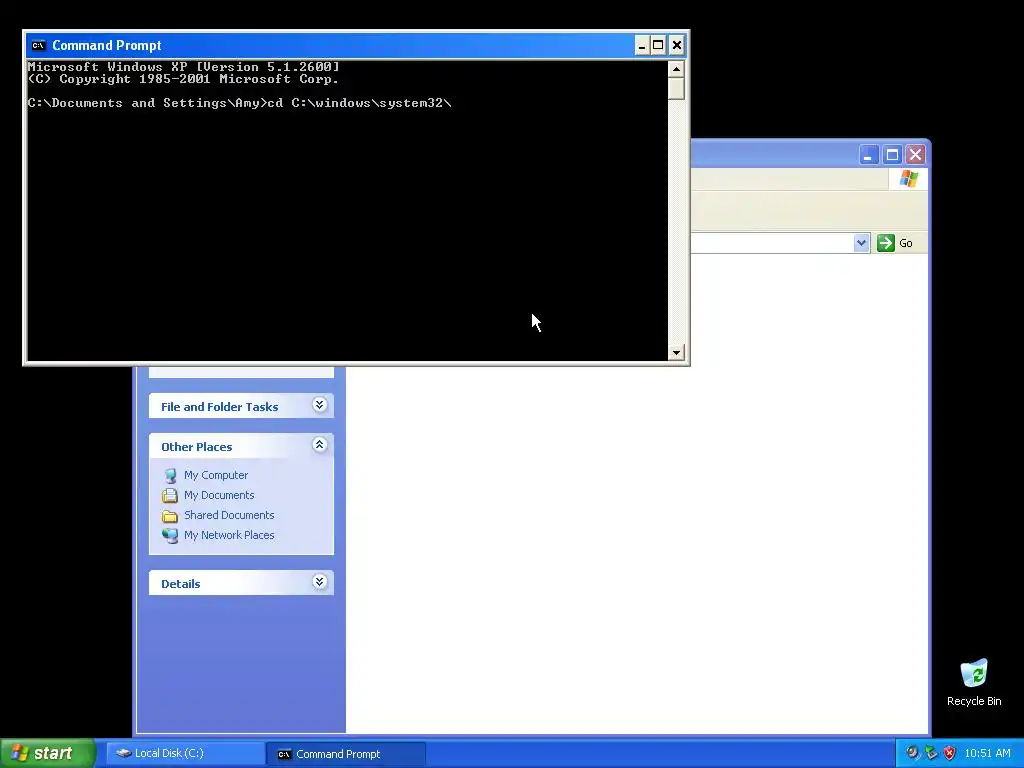Open My Computer link in Other Places
This screenshot has width=1024, height=768.
(x=216, y=475)
